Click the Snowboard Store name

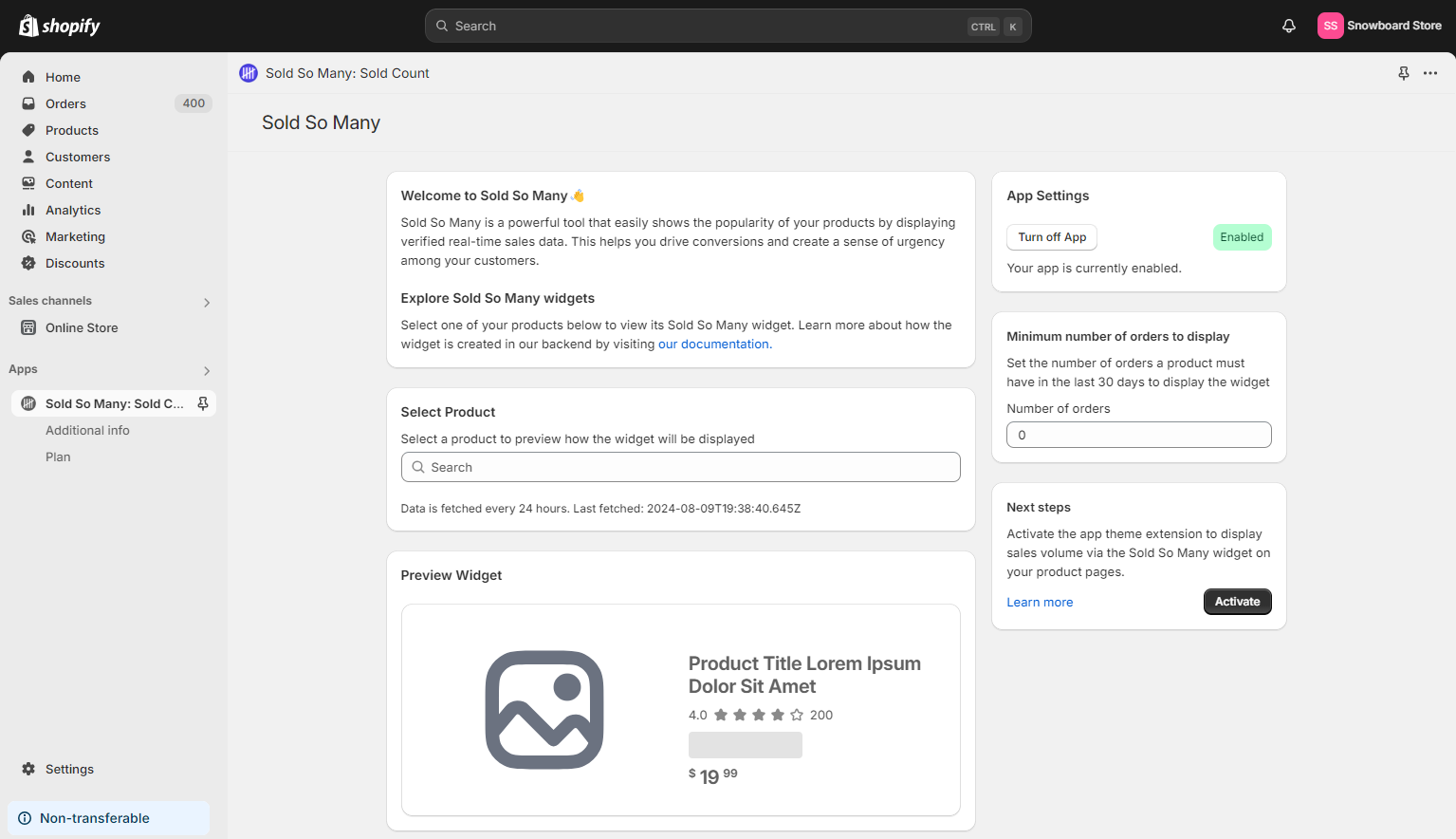1393,26
